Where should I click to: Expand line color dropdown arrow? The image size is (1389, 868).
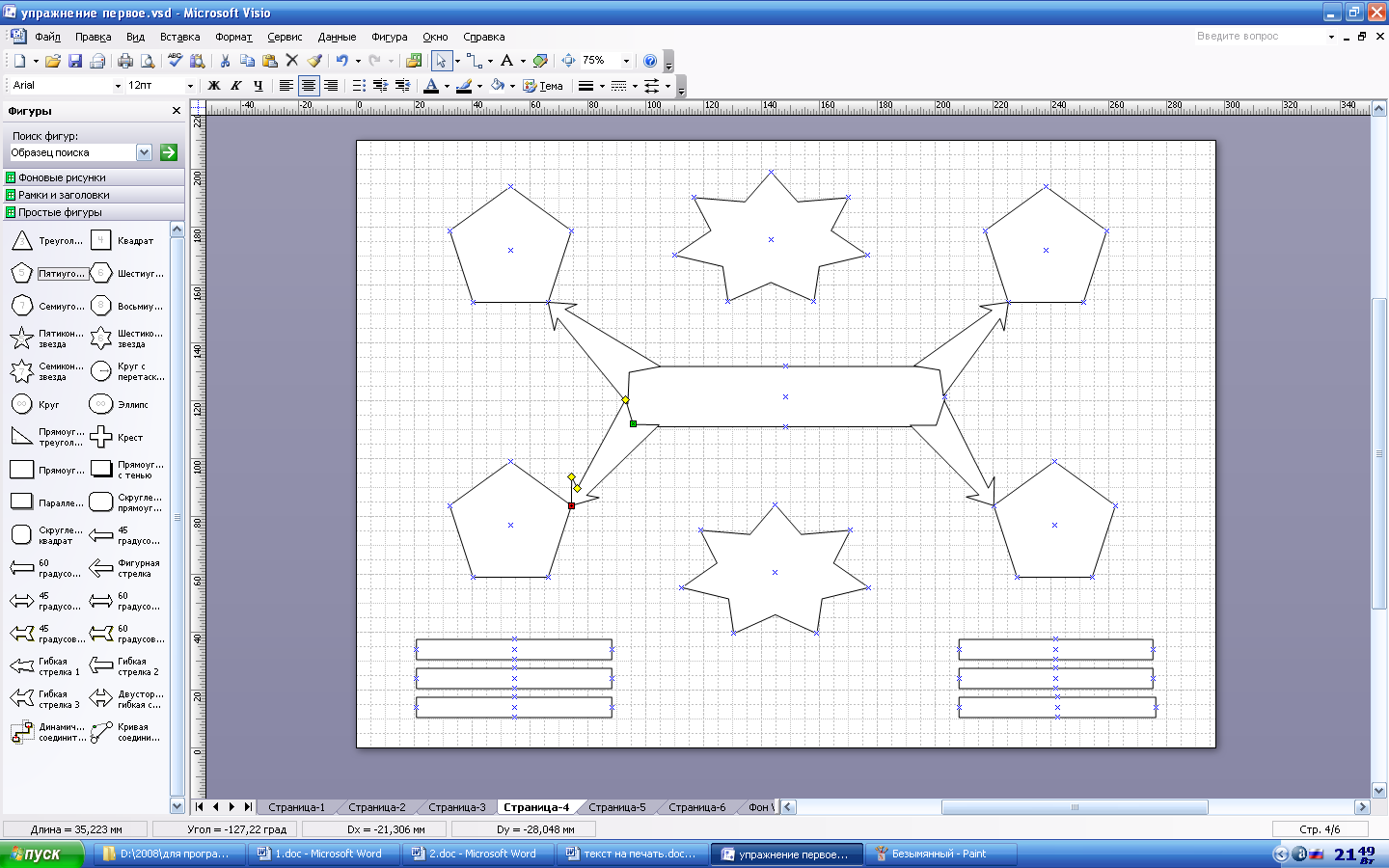[479, 86]
